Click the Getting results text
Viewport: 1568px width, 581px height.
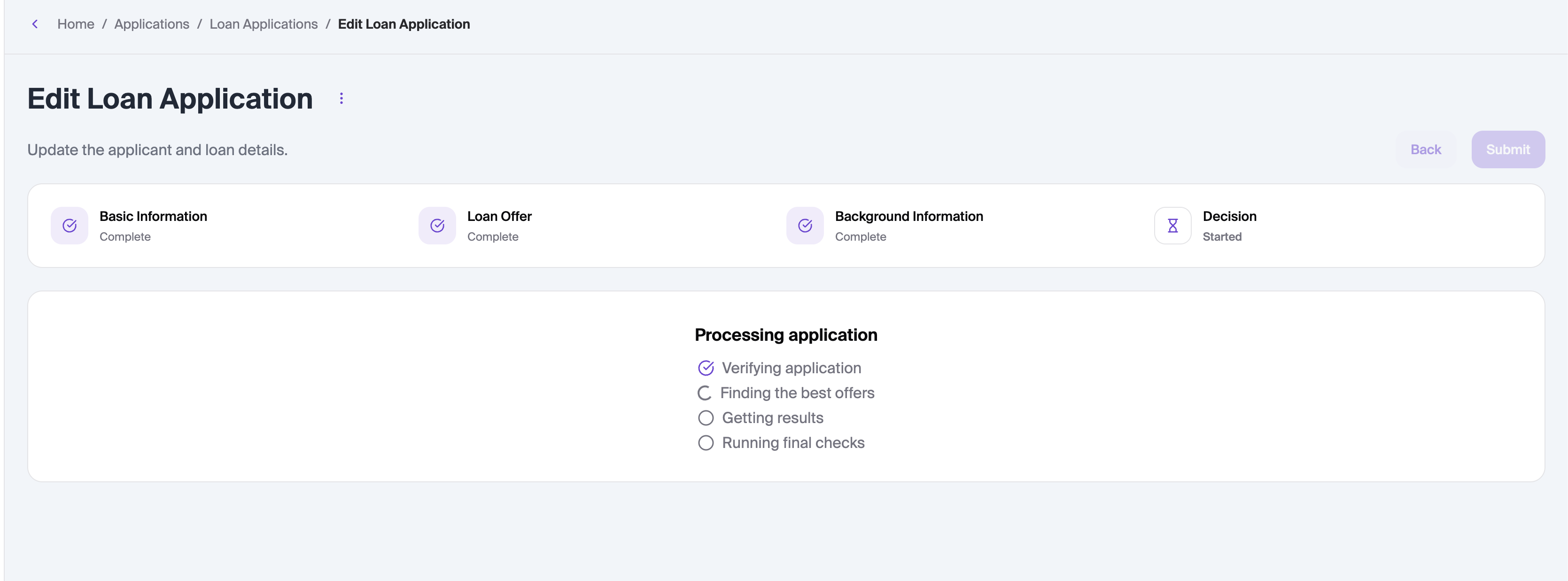coord(772,418)
